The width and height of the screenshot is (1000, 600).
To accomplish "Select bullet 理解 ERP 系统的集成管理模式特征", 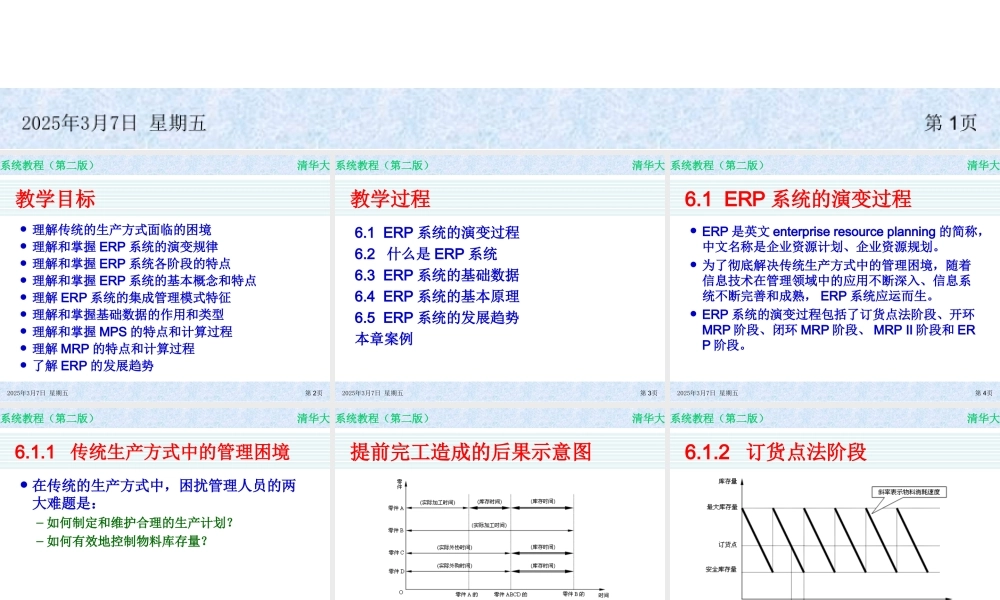I will point(131,298).
